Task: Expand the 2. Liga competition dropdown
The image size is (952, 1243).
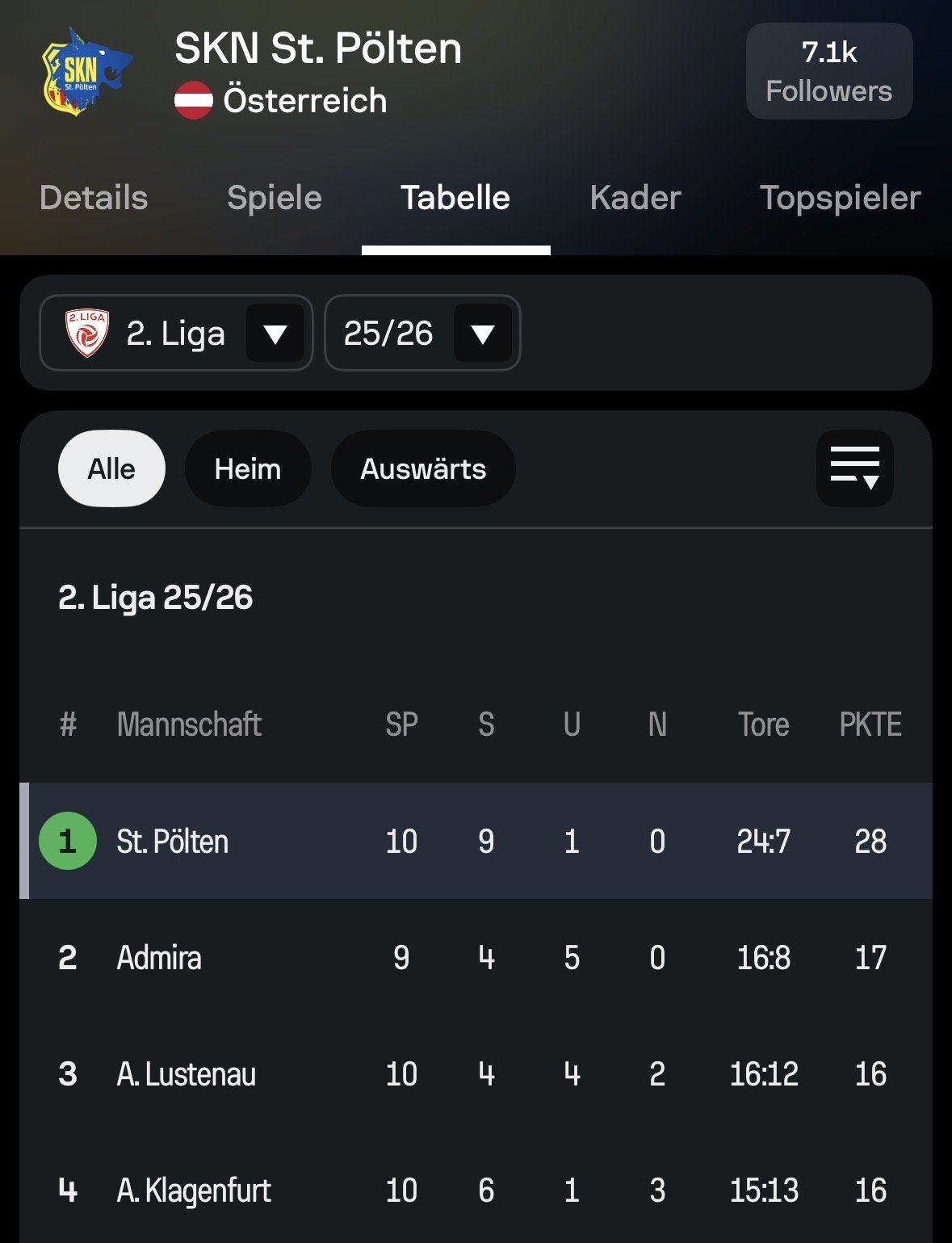Action: pos(275,333)
